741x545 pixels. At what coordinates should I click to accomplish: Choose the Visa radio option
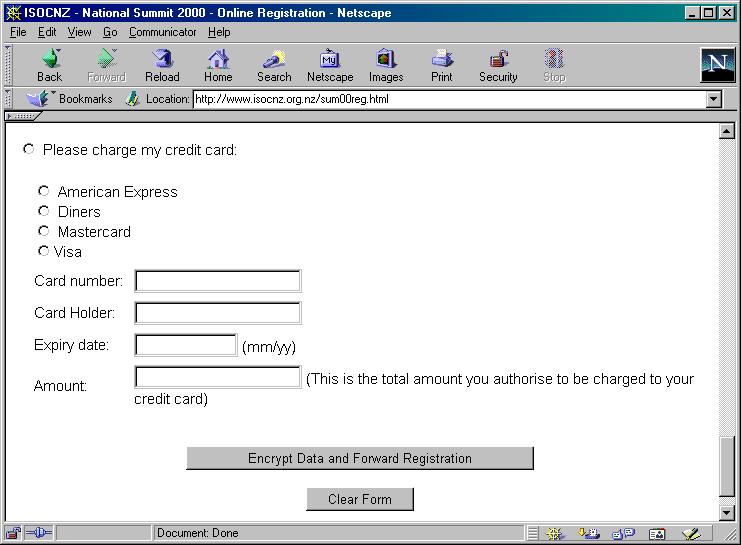[44, 251]
